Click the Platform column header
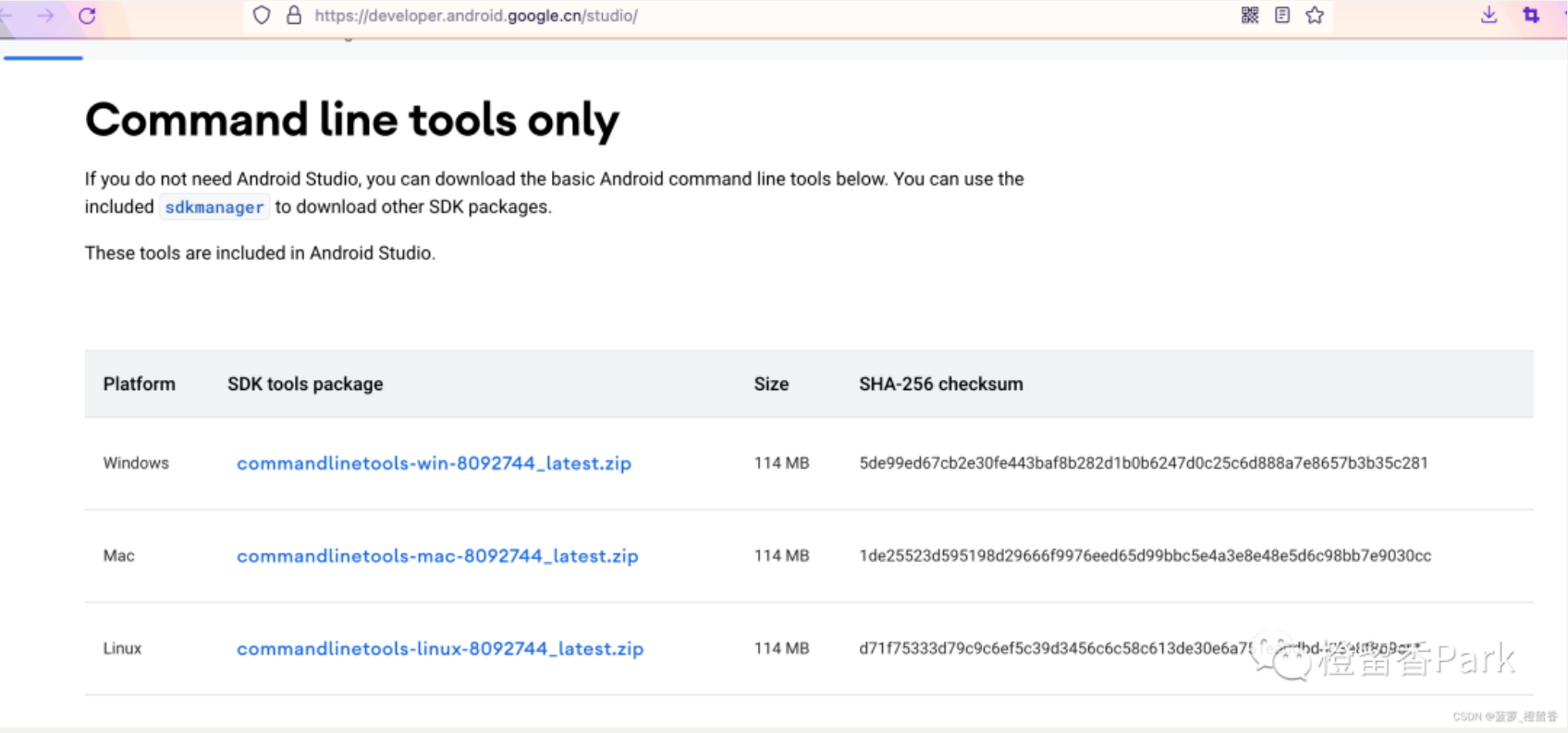 tap(139, 384)
